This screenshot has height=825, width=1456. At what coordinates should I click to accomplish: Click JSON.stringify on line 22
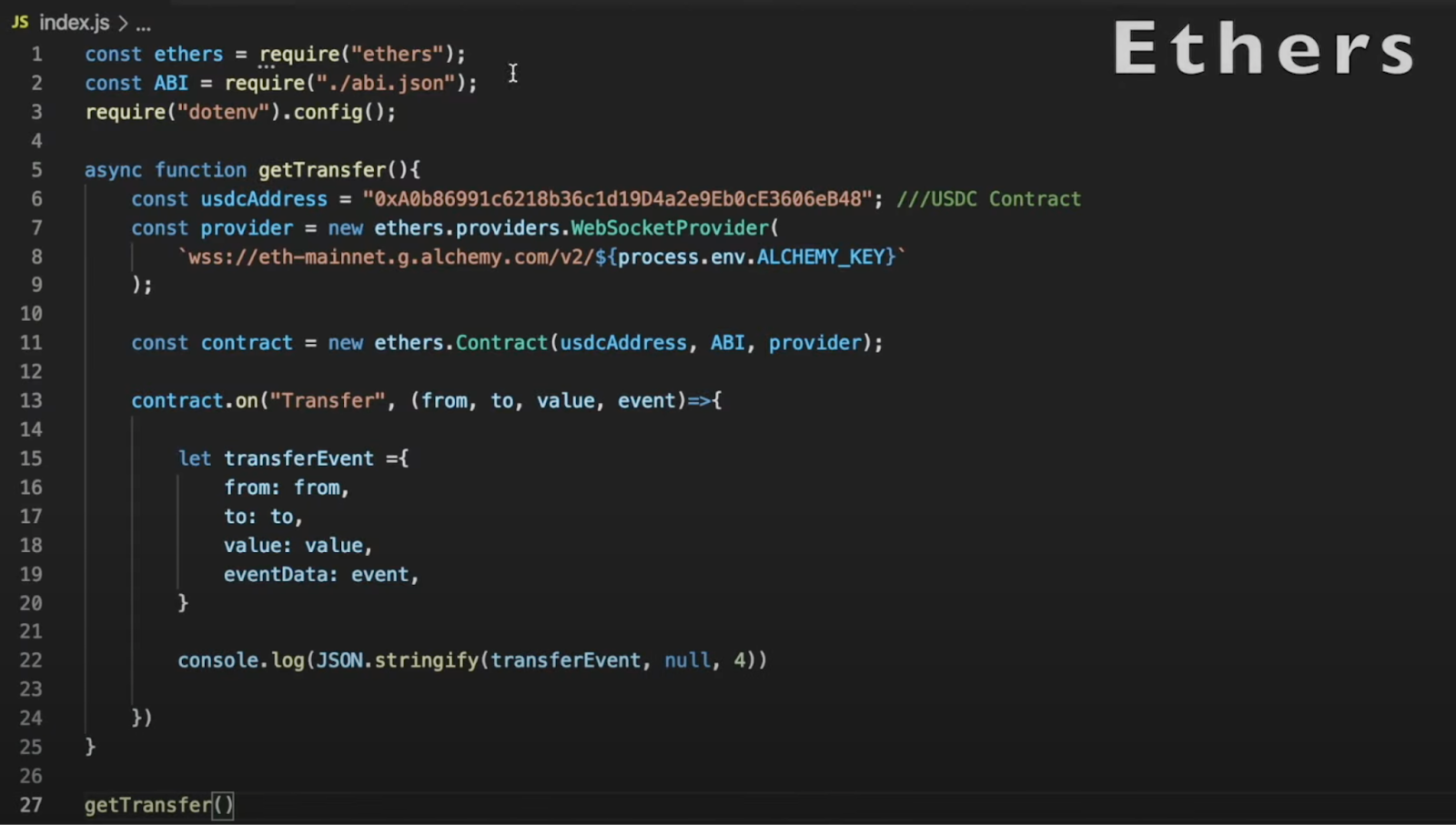[x=398, y=660]
